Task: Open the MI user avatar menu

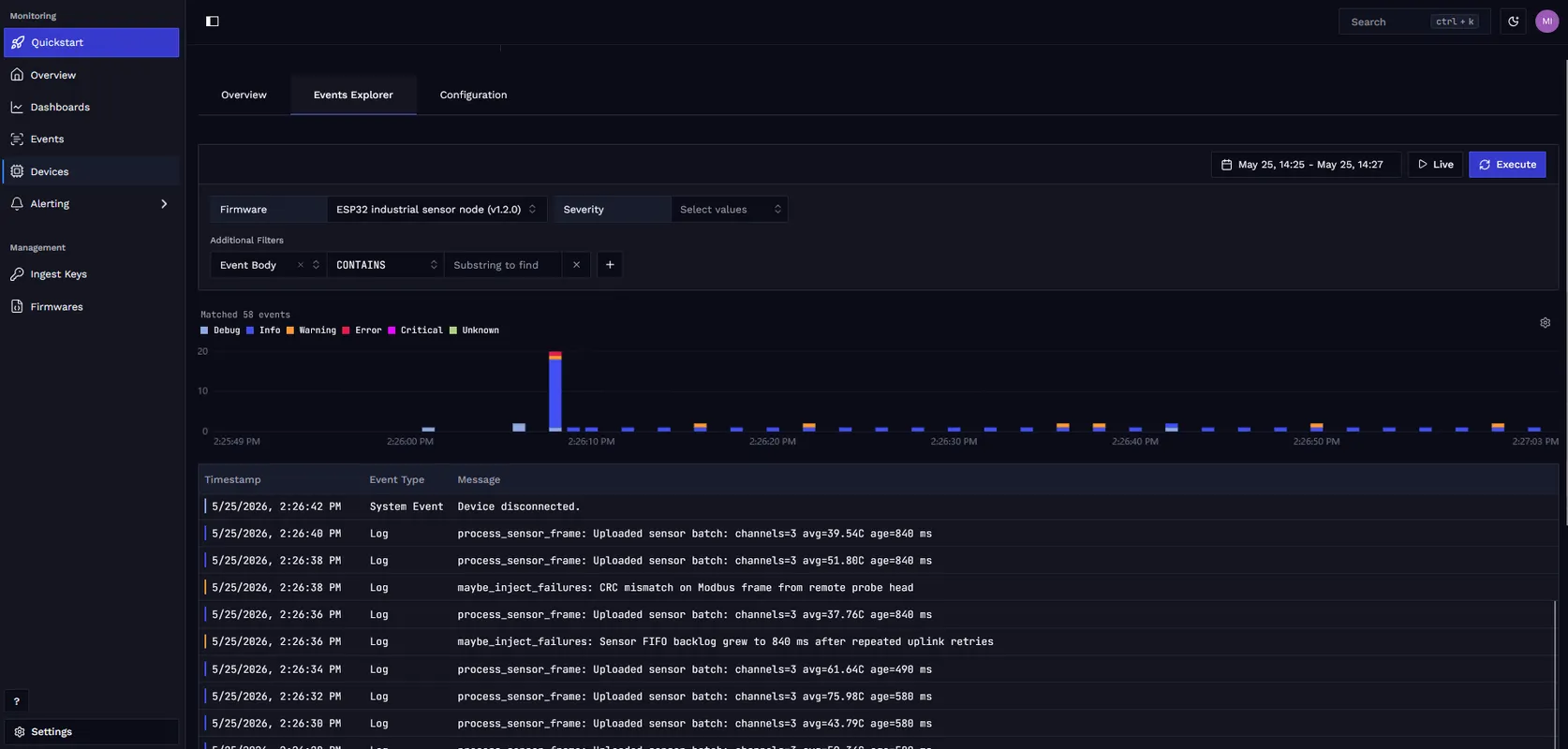Action: pyautogui.click(x=1546, y=22)
